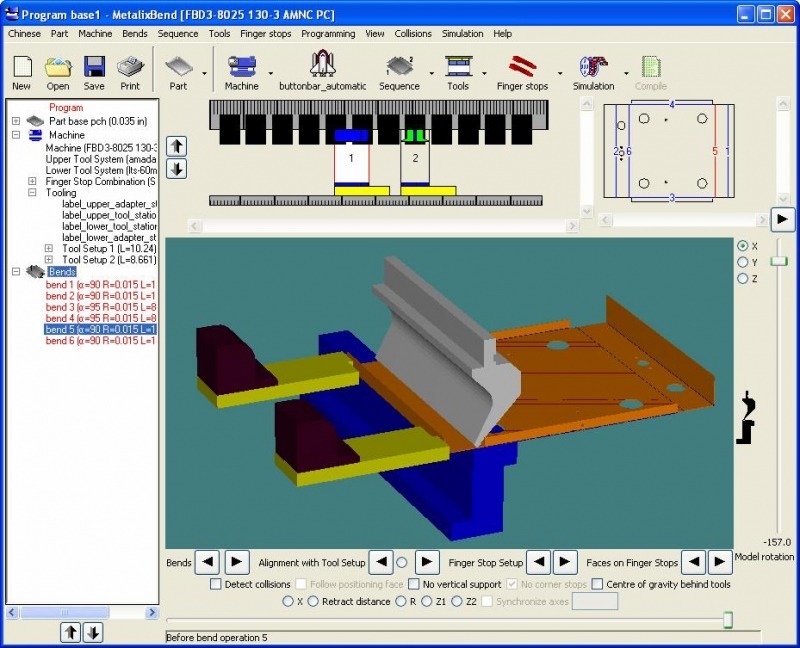Select bend 3 in the tree

(100, 307)
